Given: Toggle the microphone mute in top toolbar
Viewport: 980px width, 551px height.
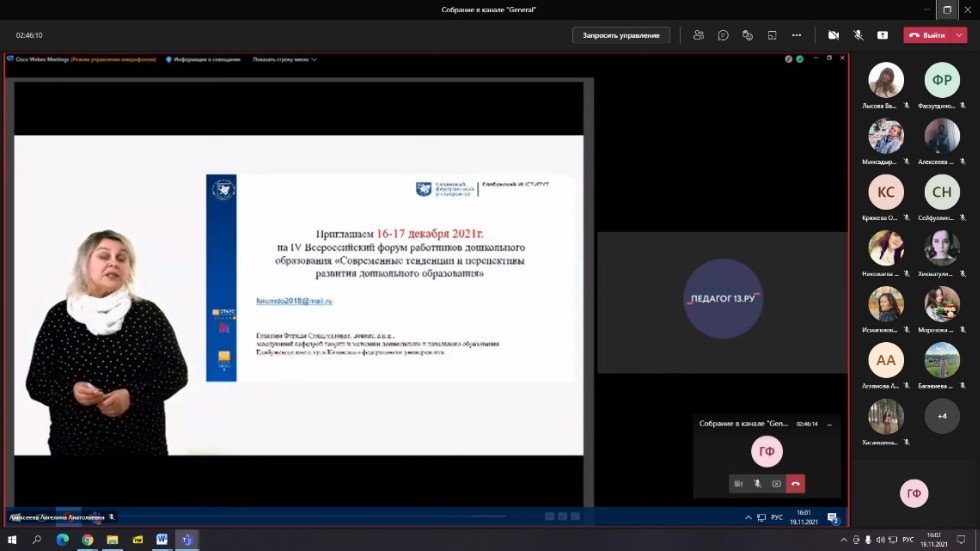Looking at the screenshot, I should pos(858,35).
